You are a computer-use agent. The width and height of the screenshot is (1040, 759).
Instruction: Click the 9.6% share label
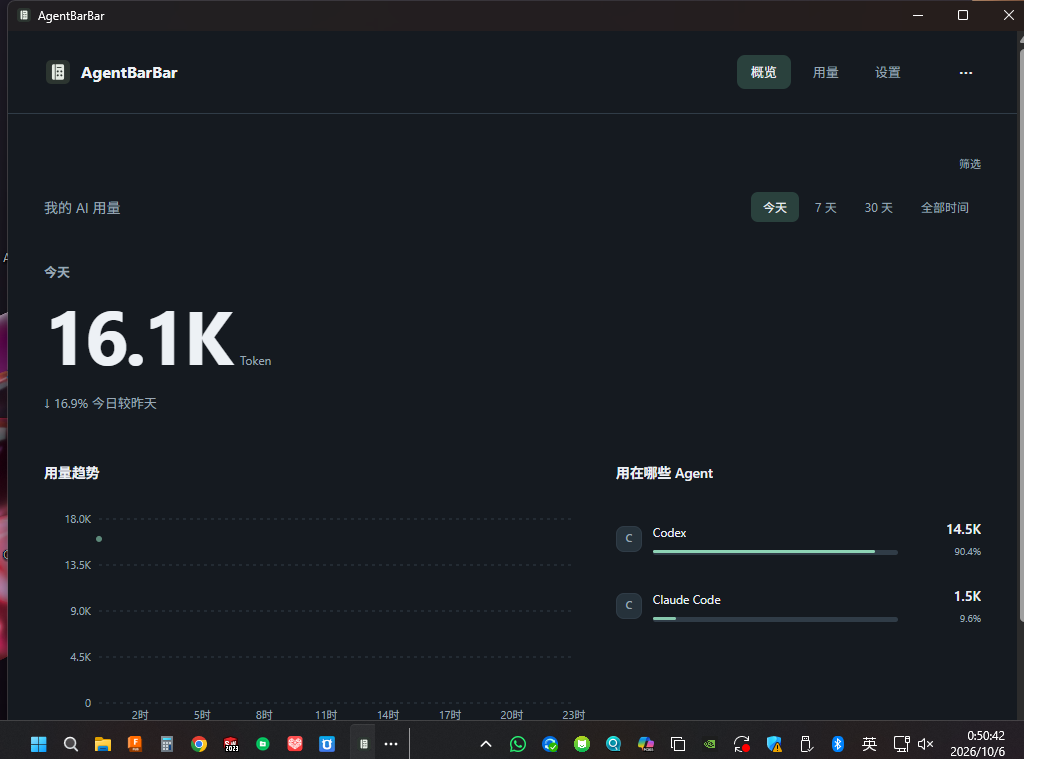click(970, 618)
